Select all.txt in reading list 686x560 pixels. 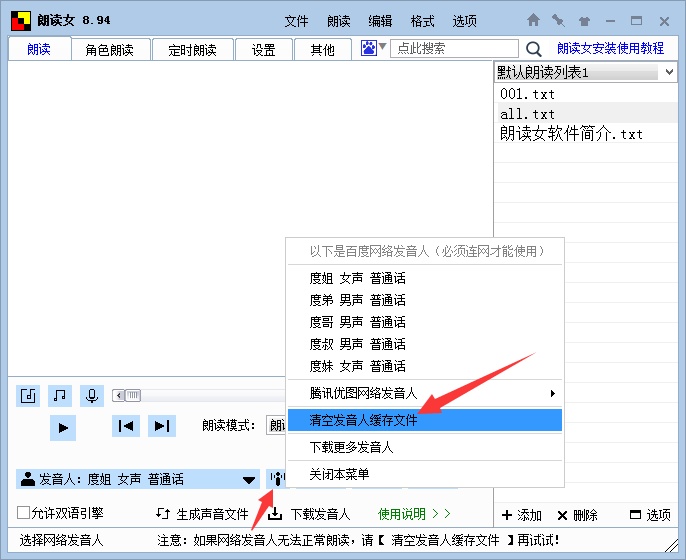(585, 114)
